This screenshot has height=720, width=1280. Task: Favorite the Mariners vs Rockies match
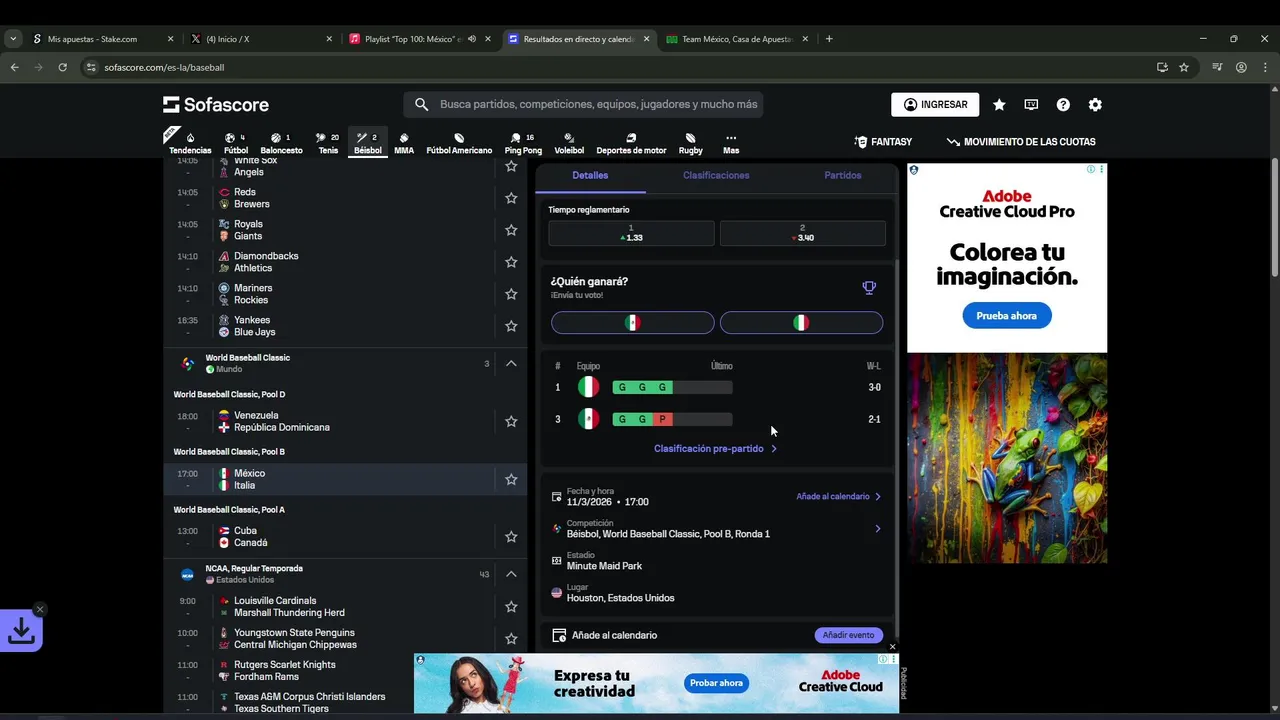[x=511, y=294]
